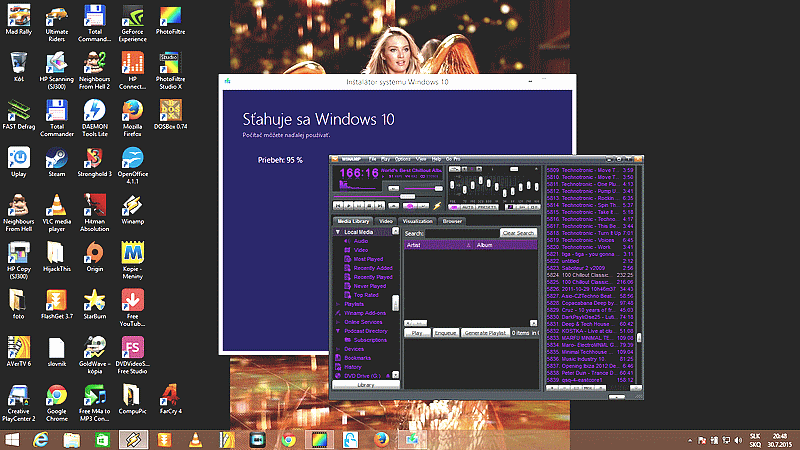The height and width of the screenshot is (450, 800).
Task: Click the media library Search field
Action: pos(462,233)
